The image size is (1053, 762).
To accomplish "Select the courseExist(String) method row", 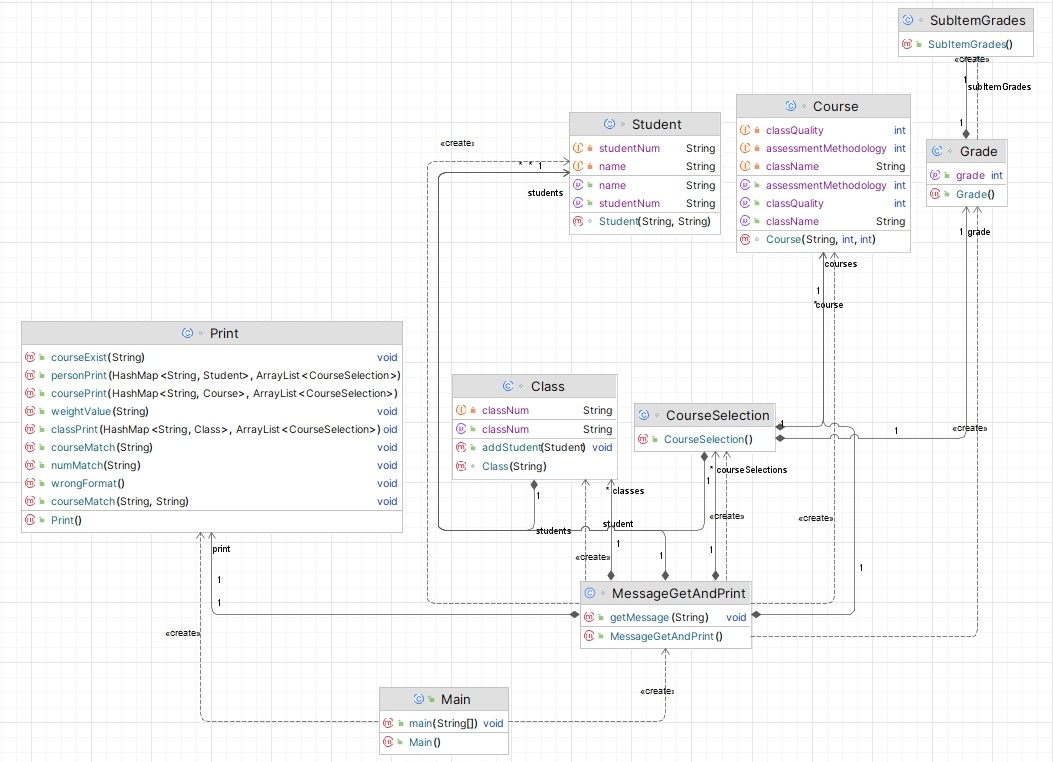I will 97,357.
